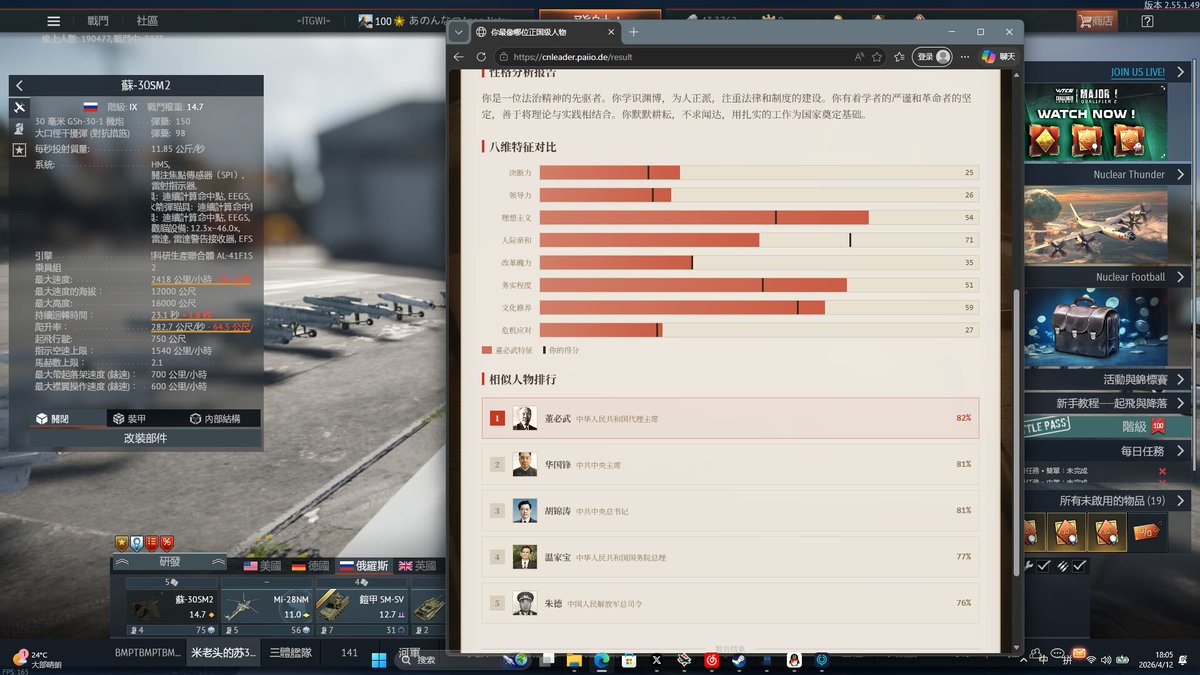Open the War Thunder help question mark

point(1147,21)
